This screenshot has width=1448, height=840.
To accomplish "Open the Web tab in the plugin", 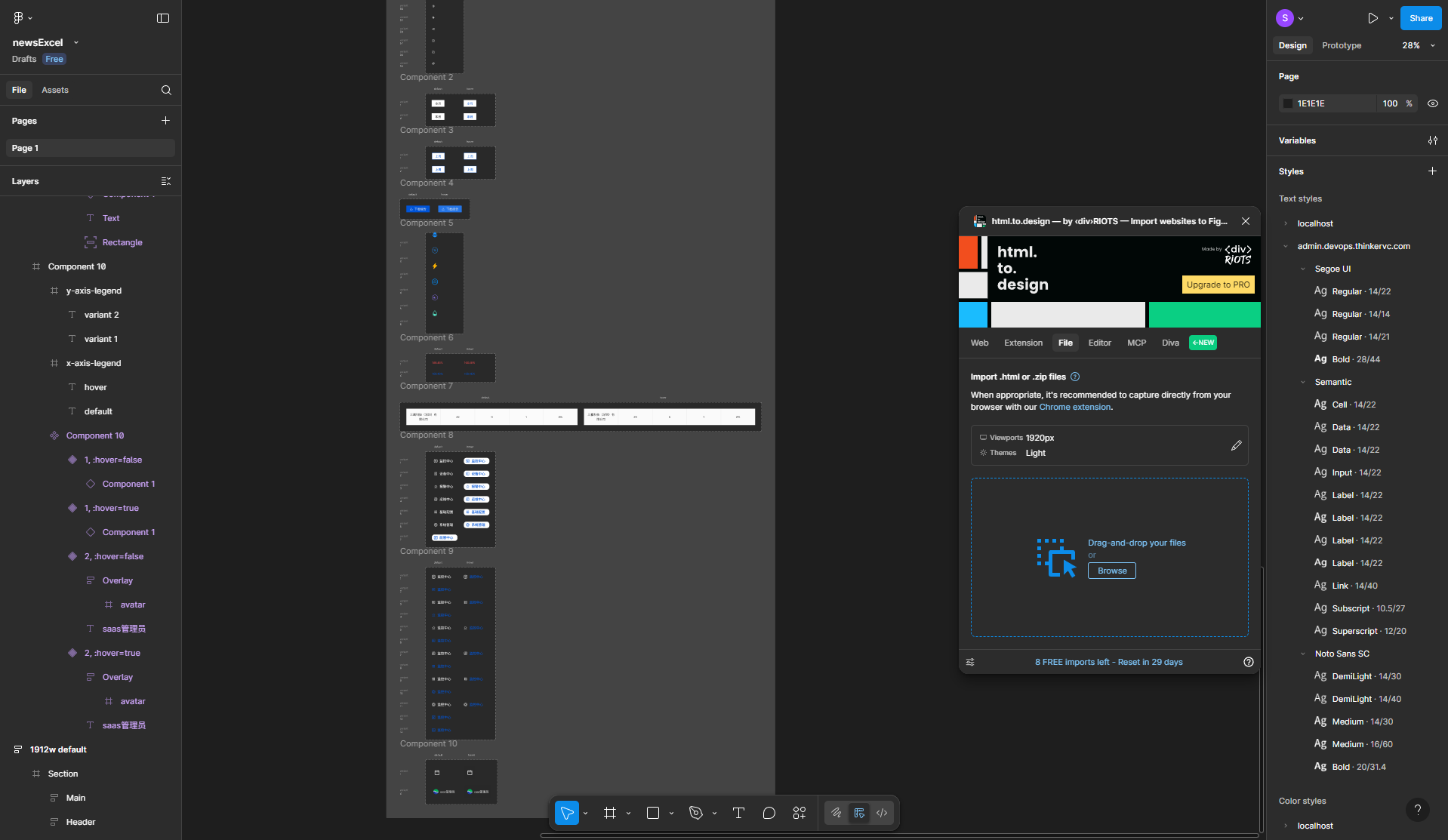I will click(x=979, y=343).
